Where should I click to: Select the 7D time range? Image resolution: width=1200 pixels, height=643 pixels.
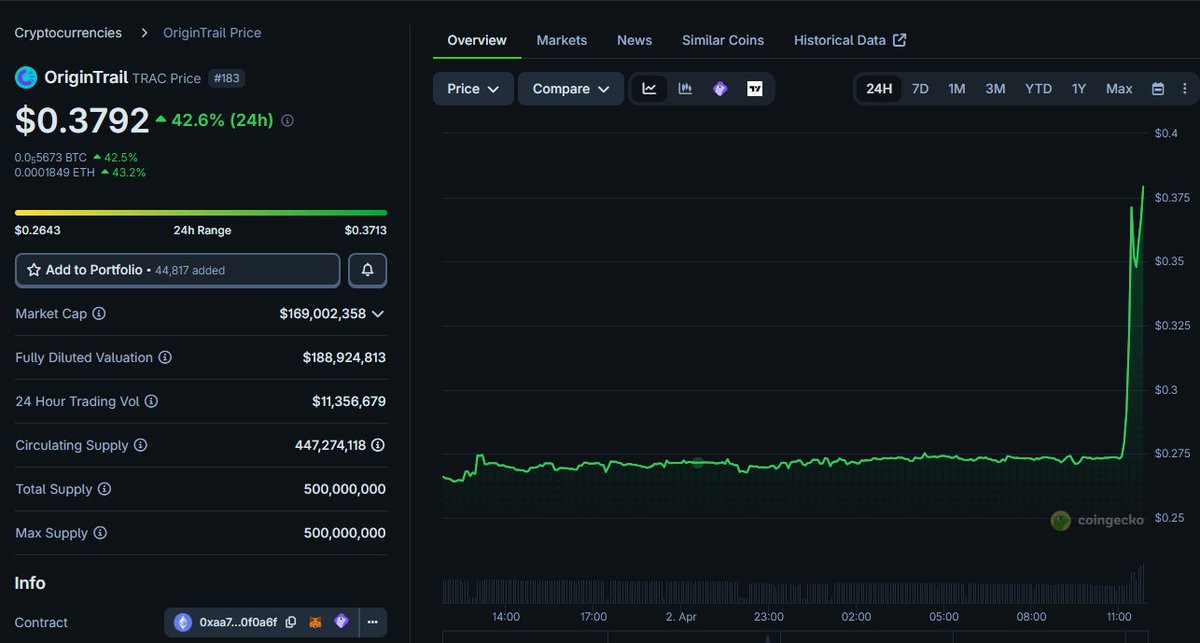(920, 89)
